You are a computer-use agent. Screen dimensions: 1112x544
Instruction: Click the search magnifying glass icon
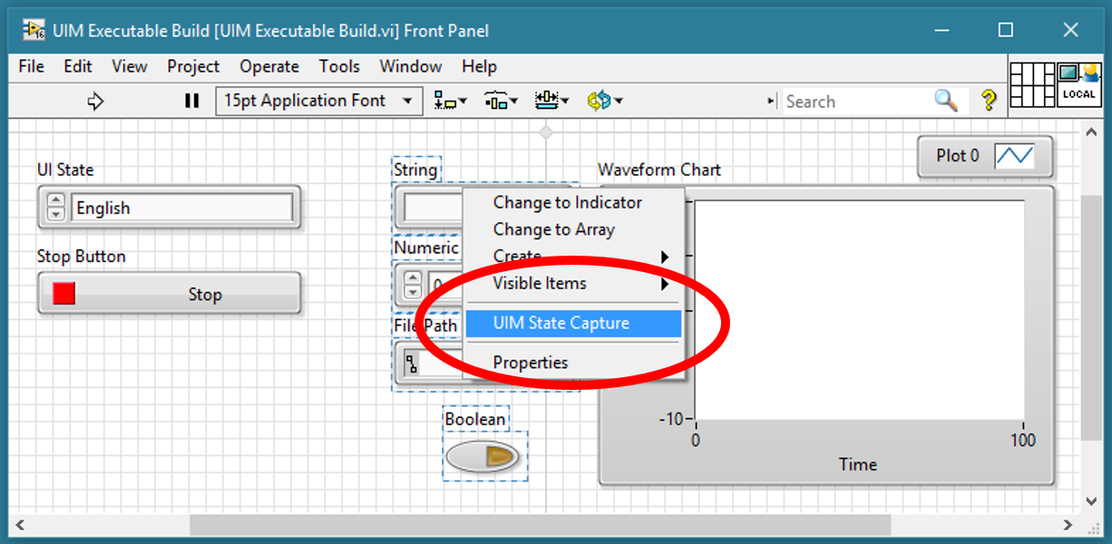(945, 100)
